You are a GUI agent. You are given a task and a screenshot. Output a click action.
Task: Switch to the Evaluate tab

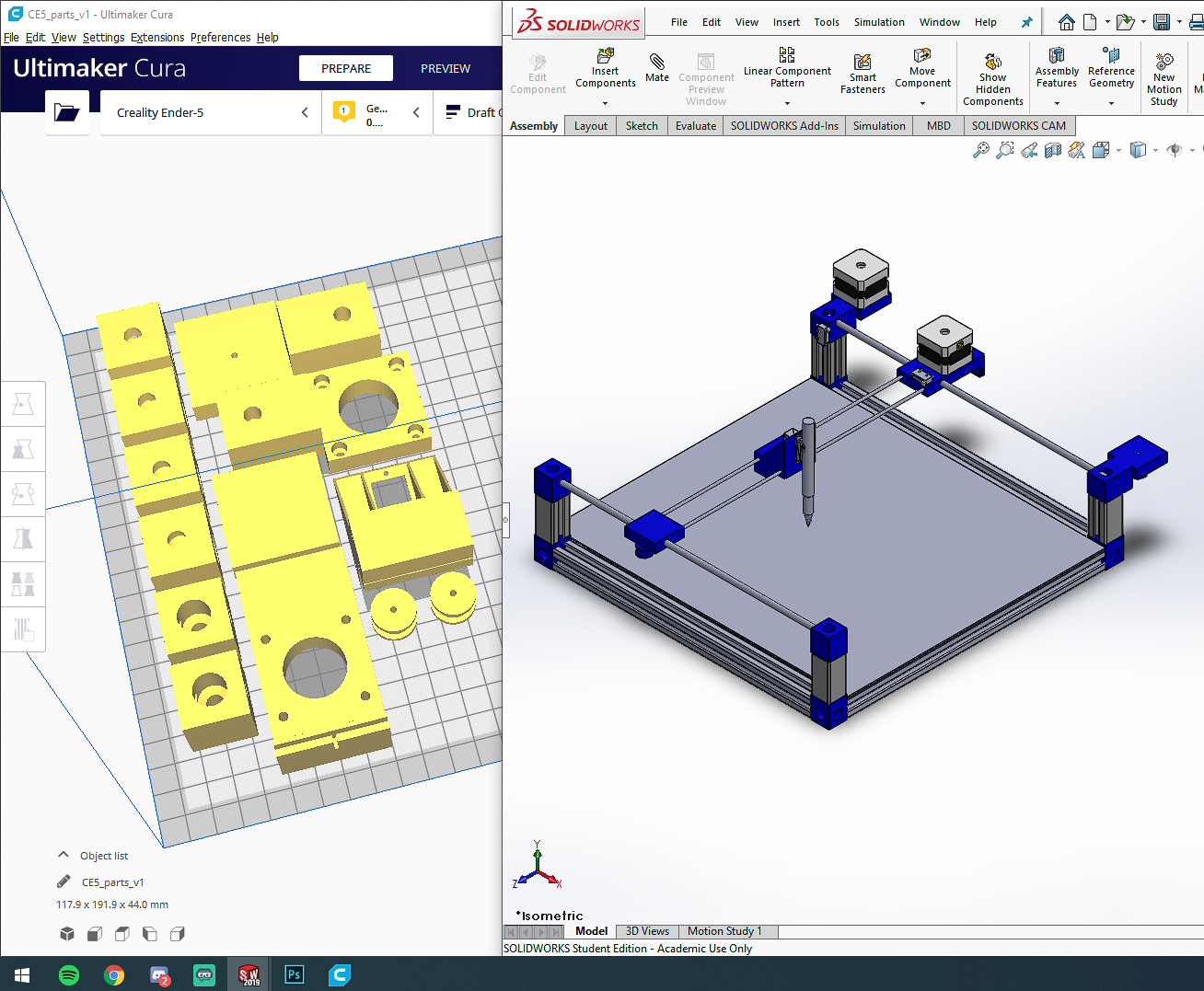(x=695, y=126)
